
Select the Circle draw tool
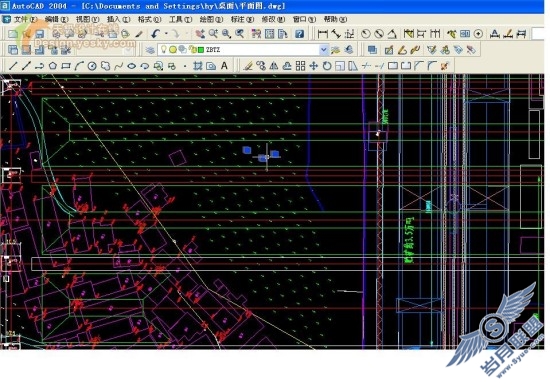(x=92, y=66)
